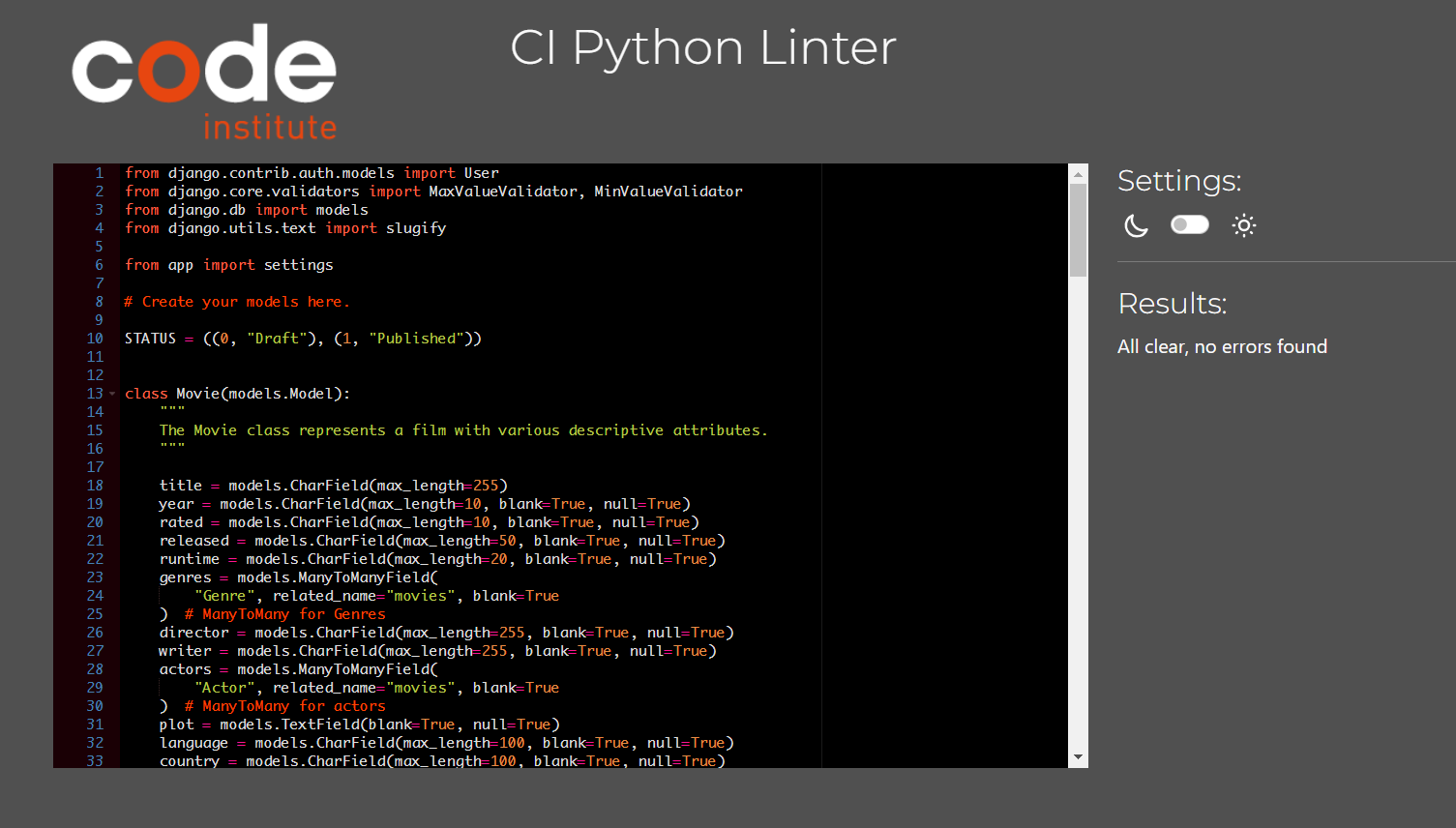Click the "Genre" string on line 24
This screenshot has height=828, width=1456.
click(224, 596)
